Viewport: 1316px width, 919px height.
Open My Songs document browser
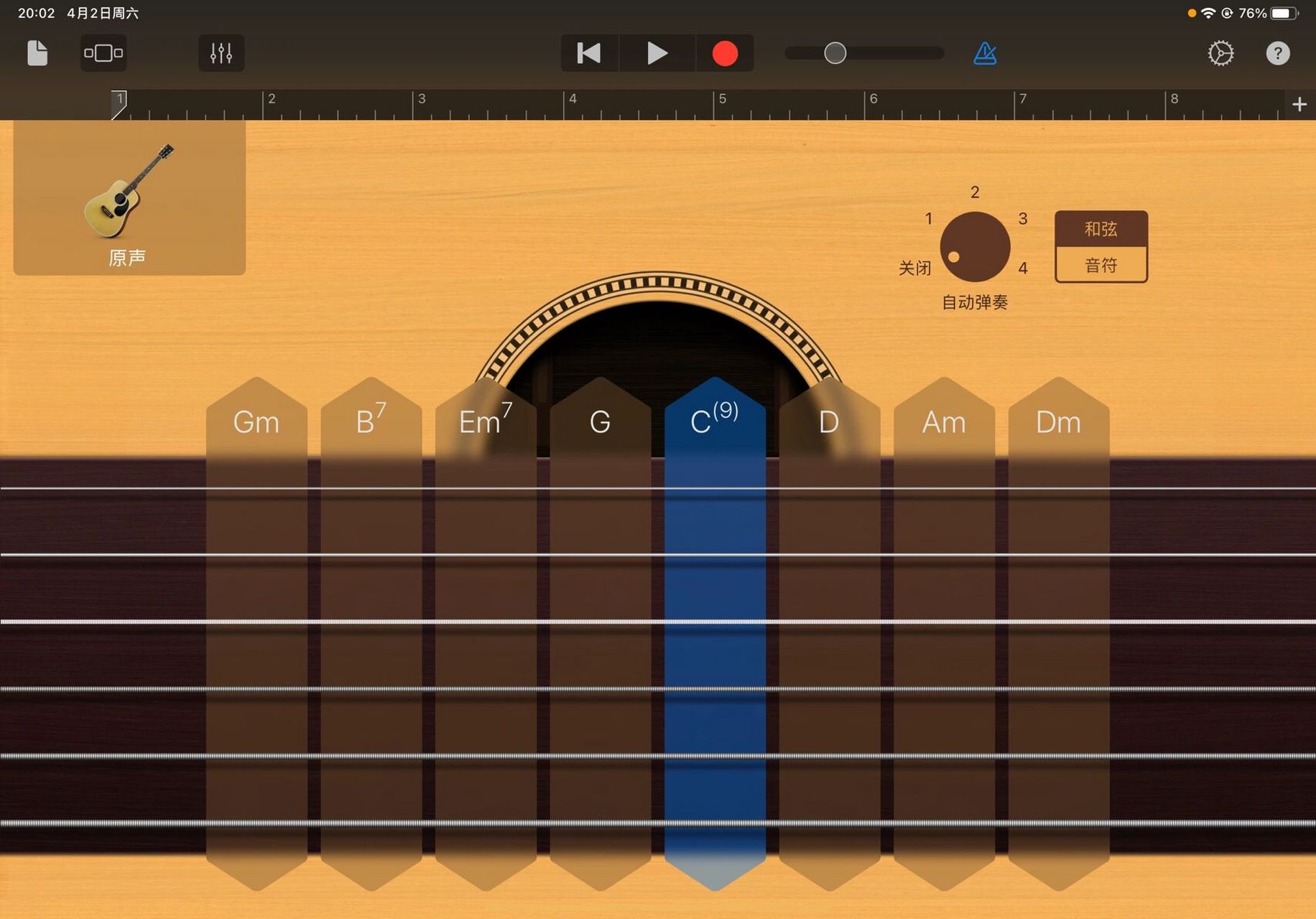37,53
